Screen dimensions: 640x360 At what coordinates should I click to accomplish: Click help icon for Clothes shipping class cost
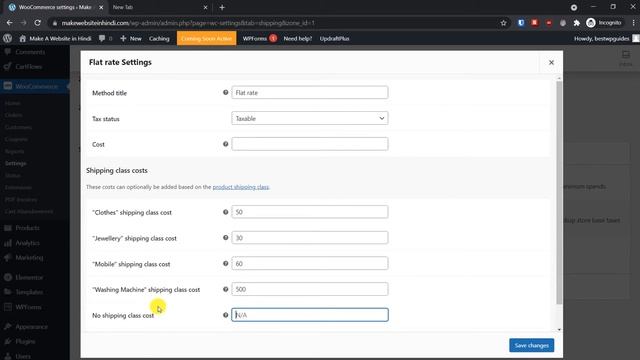(225, 212)
